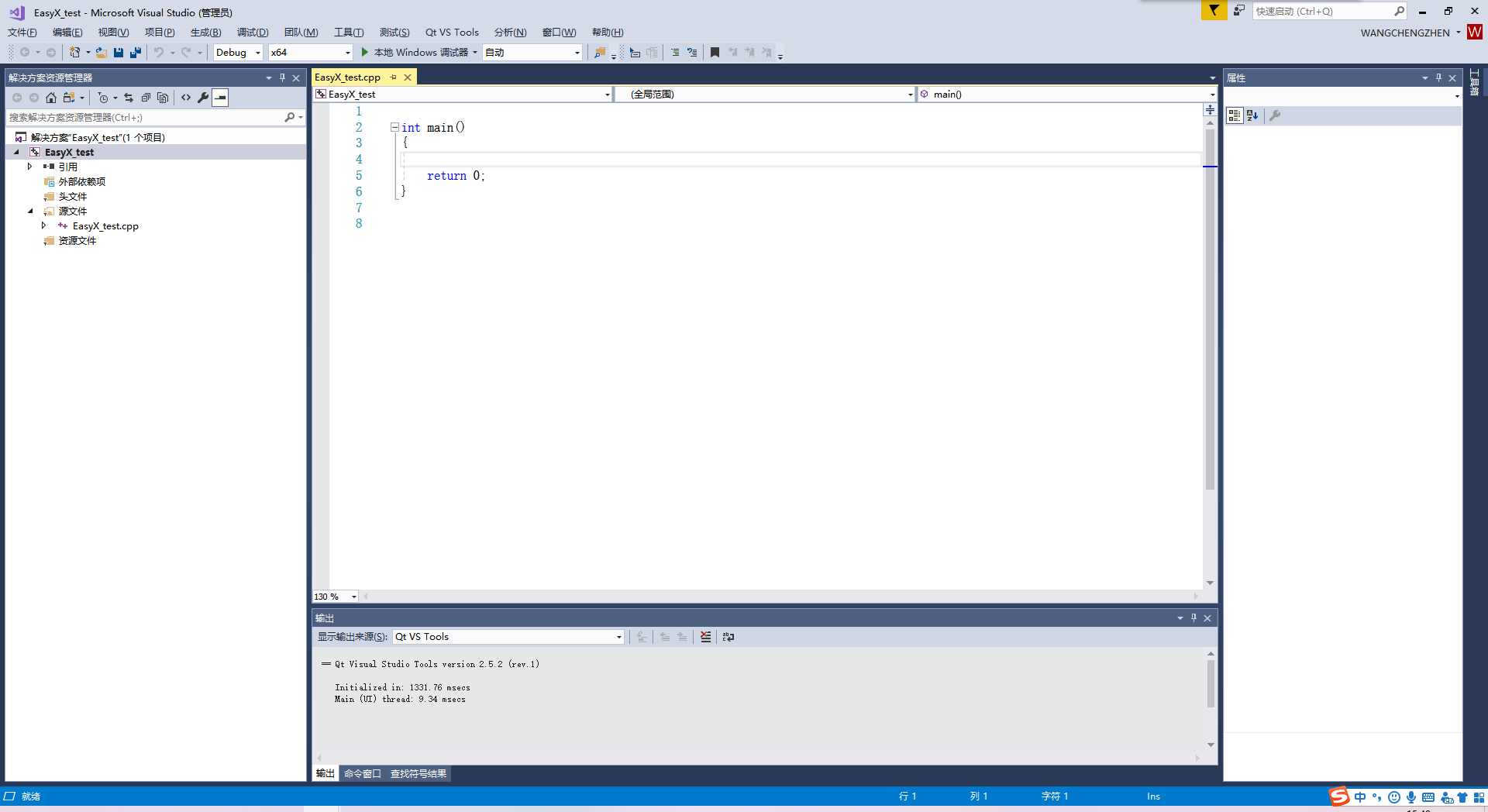Screen dimensions: 1488x812
Task: Toggle a bookmark with the bookmark icon
Action: pos(715,52)
